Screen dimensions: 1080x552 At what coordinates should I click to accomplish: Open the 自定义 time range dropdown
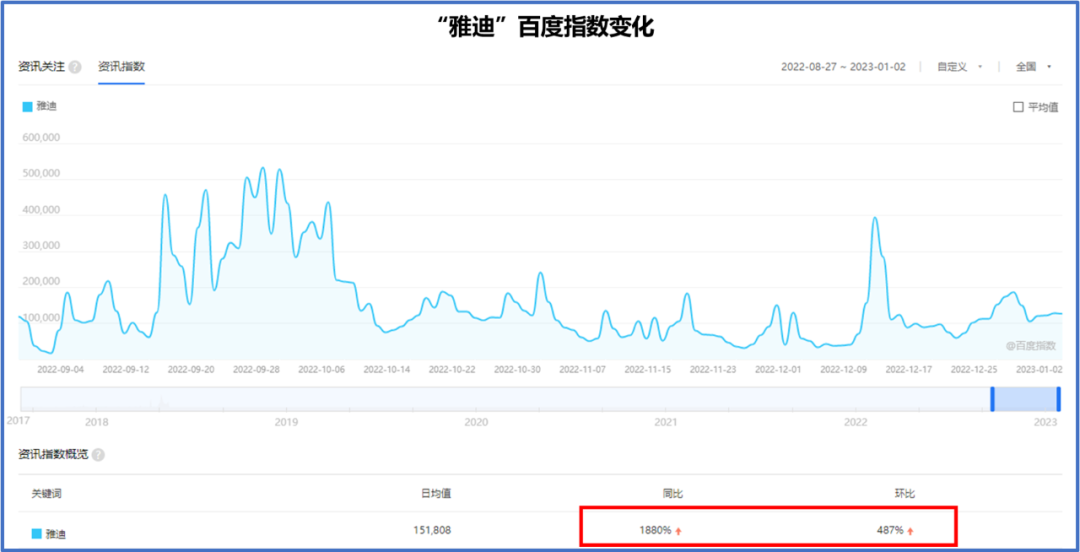coord(959,67)
